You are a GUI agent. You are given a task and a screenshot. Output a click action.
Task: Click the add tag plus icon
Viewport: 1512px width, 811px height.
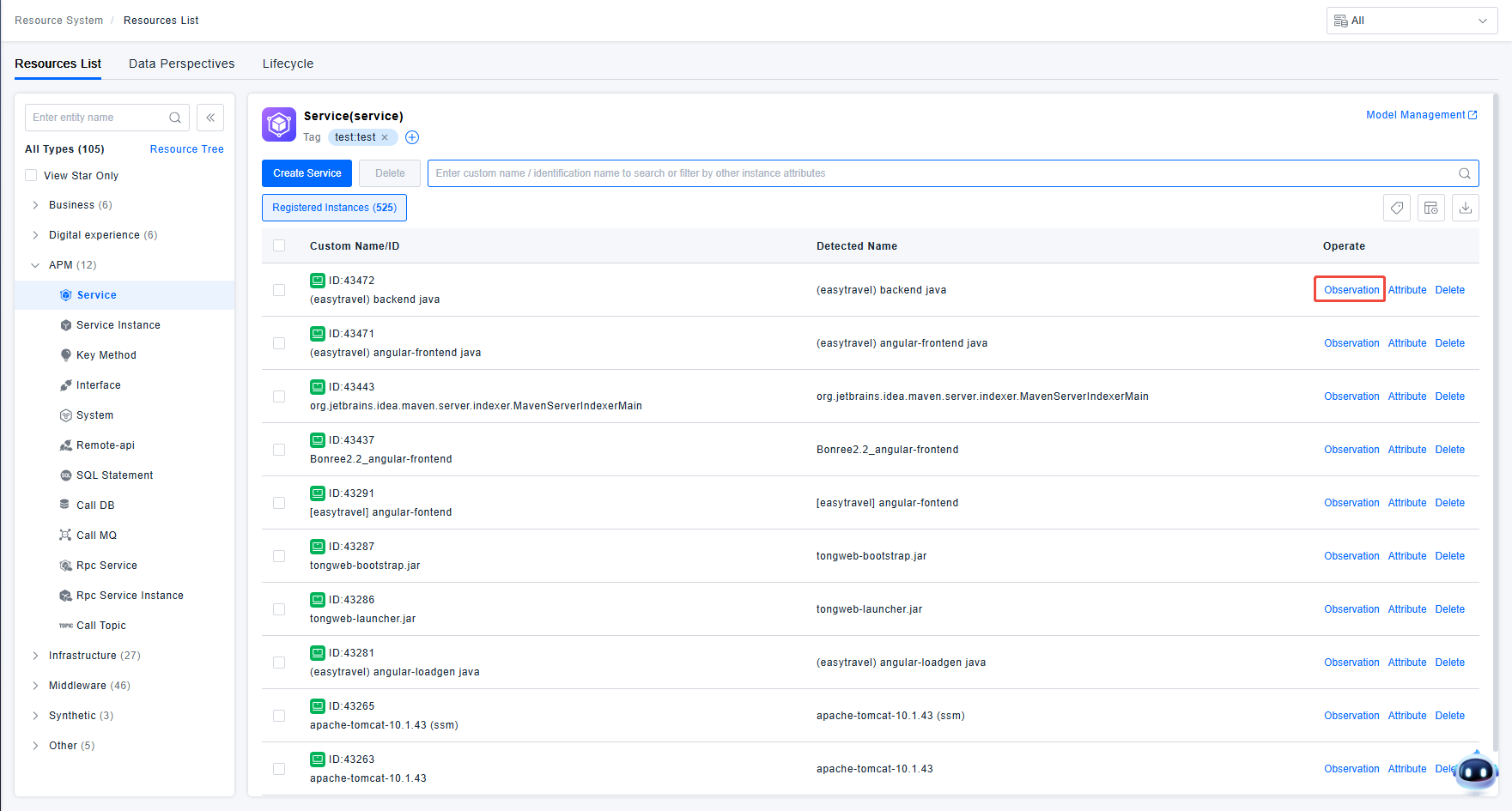pos(412,137)
